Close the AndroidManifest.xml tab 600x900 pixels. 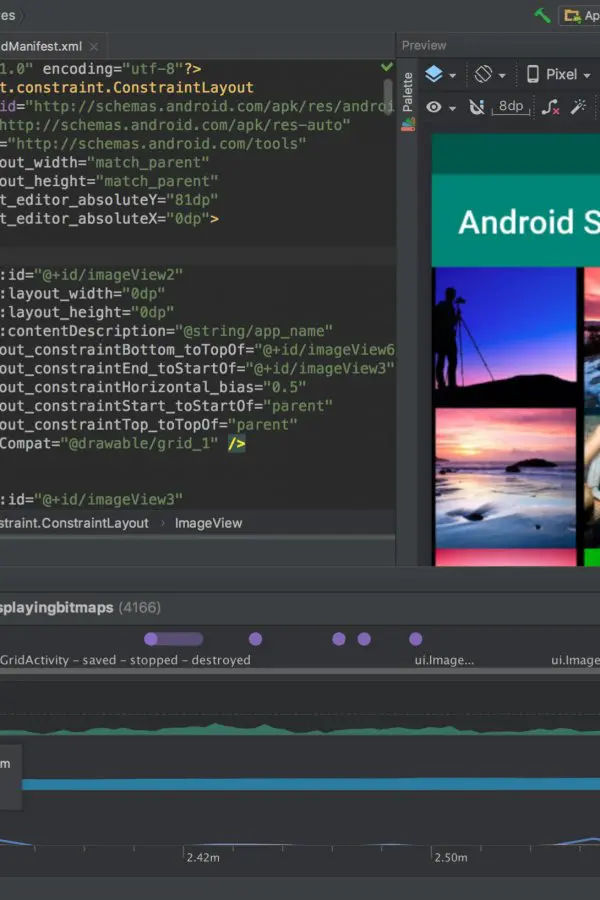coord(94,46)
